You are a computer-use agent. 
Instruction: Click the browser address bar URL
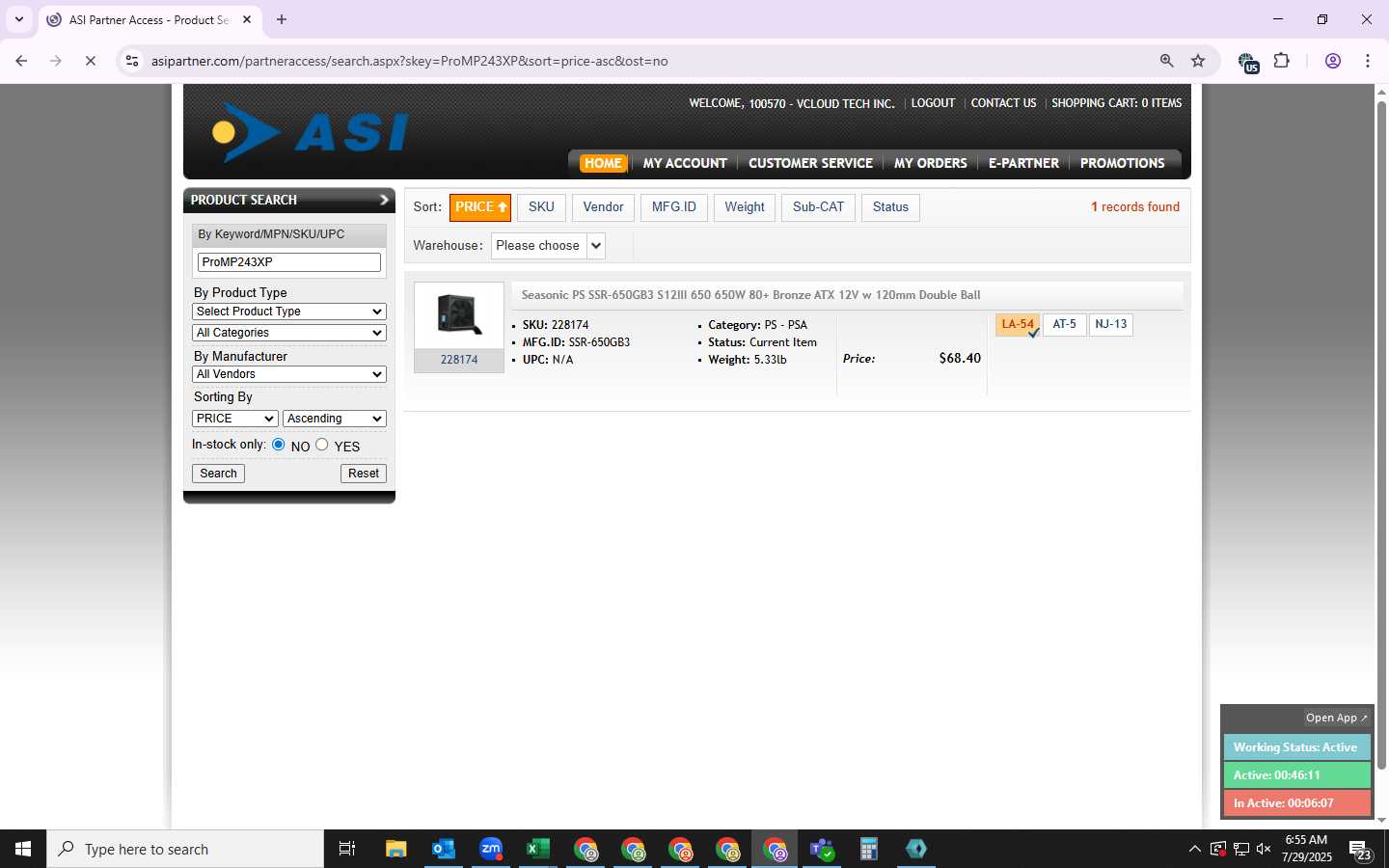point(409,61)
